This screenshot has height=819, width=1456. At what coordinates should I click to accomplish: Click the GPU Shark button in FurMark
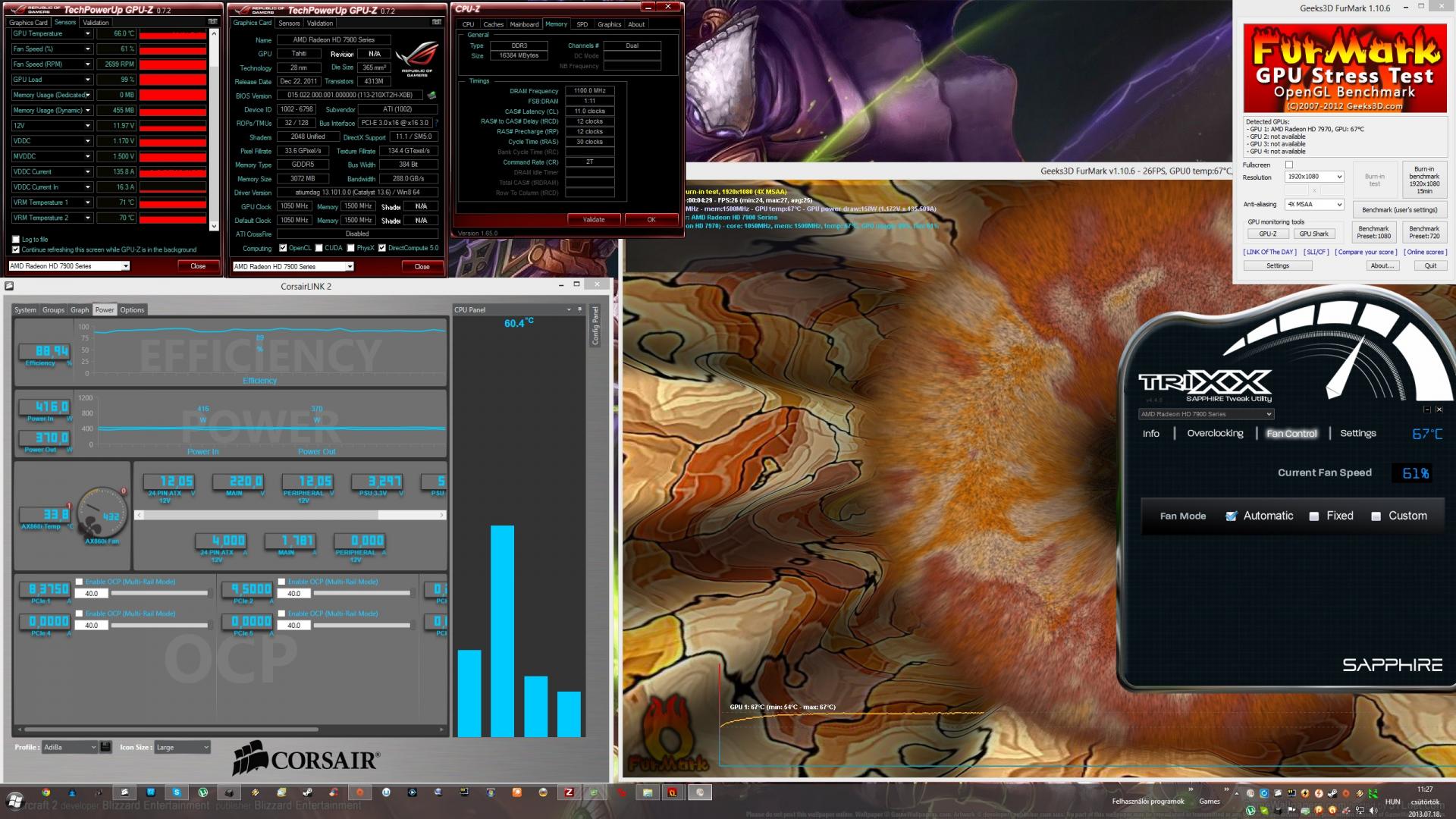tap(1314, 234)
